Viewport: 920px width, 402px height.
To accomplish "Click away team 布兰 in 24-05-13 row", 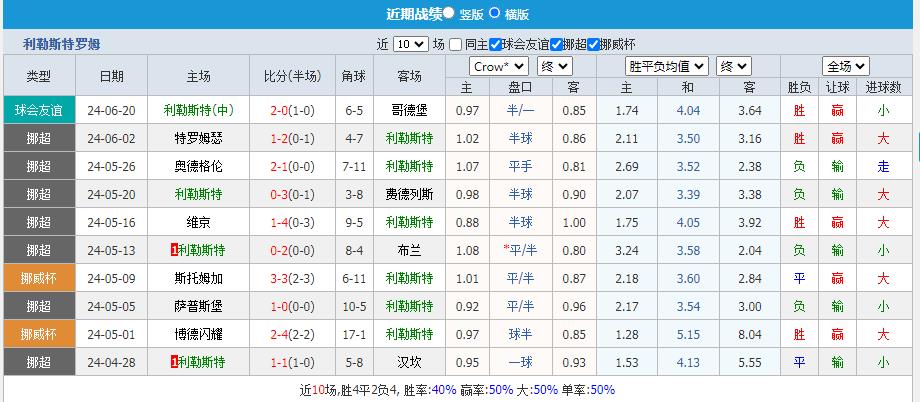I will click(409, 250).
